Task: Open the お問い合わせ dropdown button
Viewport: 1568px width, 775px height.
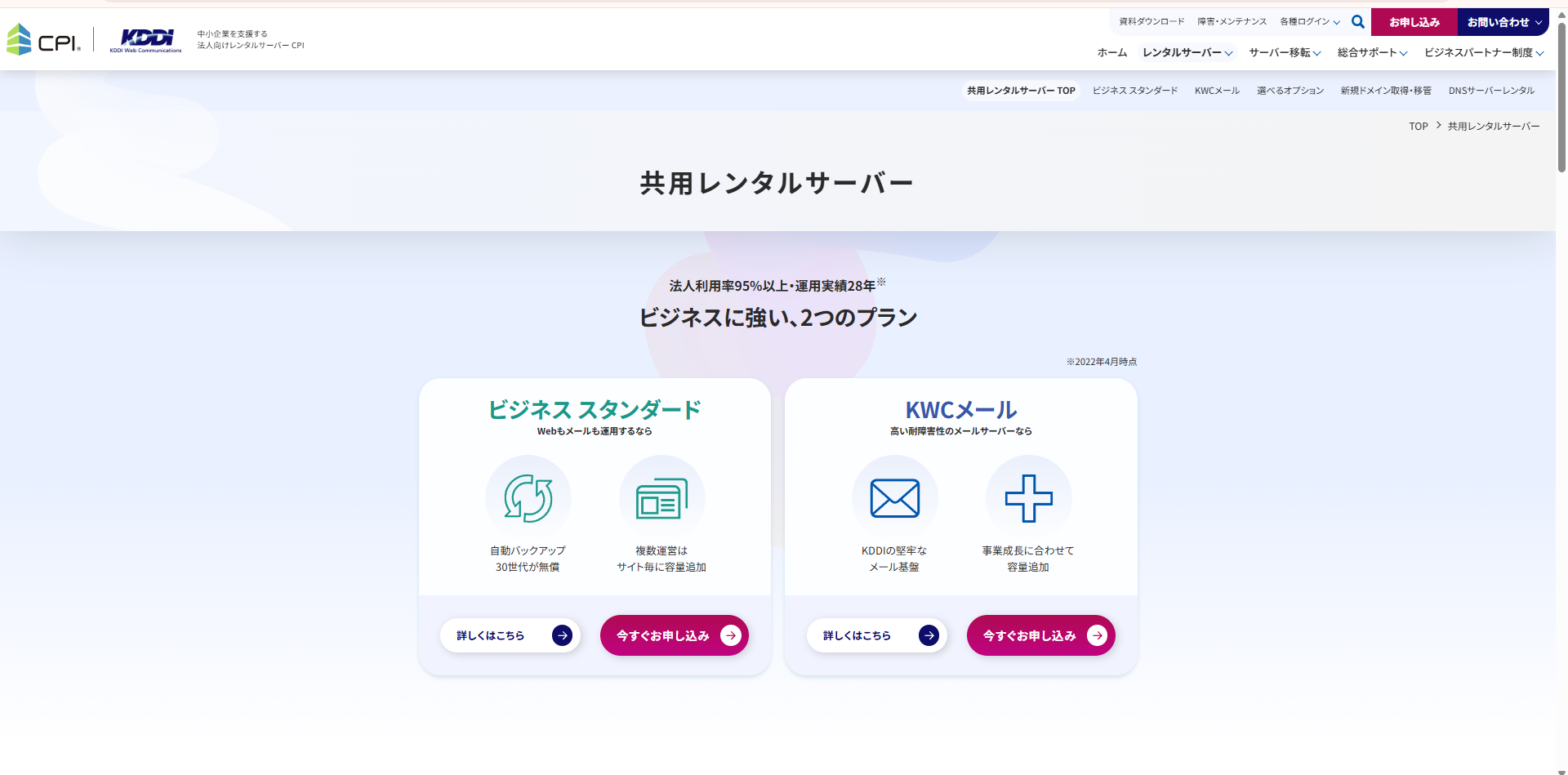Action: tap(1503, 22)
